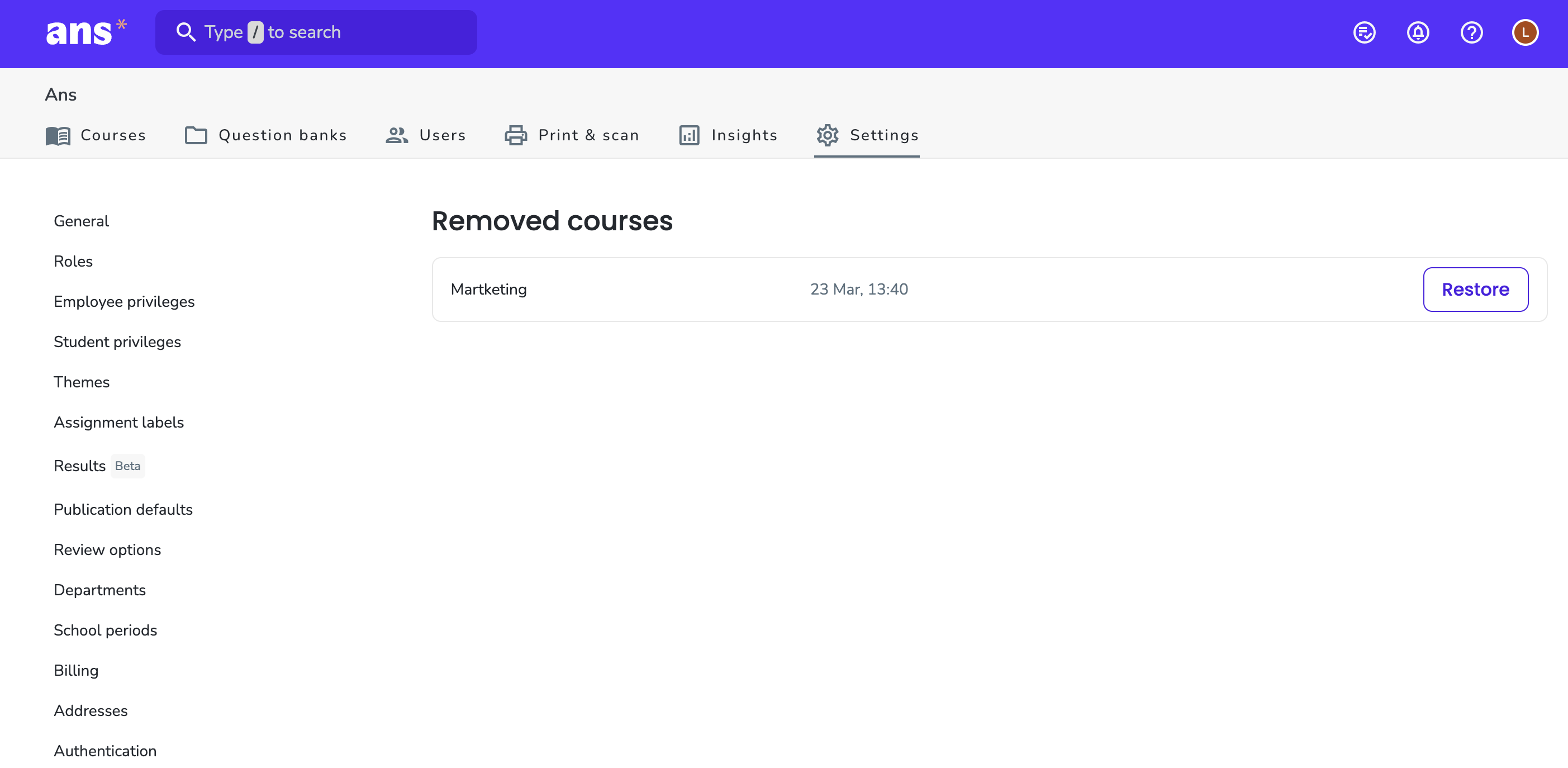Focus the Type / to search field
1568x768 pixels.
(316, 32)
